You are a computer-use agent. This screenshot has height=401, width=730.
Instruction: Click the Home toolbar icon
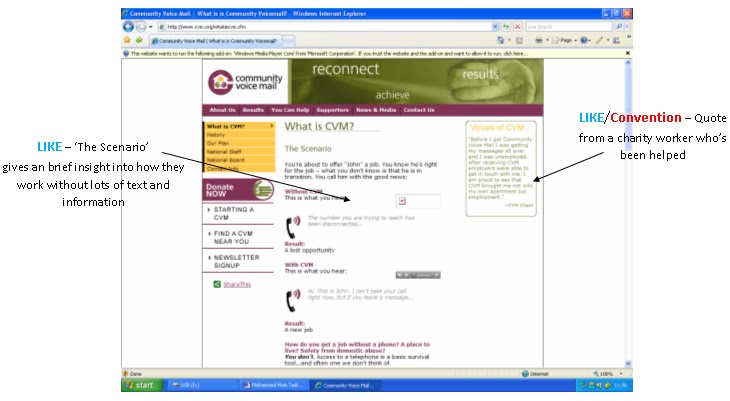pyautogui.click(x=500, y=41)
